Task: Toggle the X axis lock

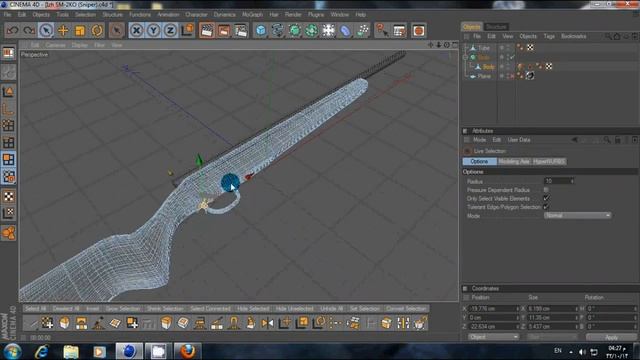Action: 137,31
